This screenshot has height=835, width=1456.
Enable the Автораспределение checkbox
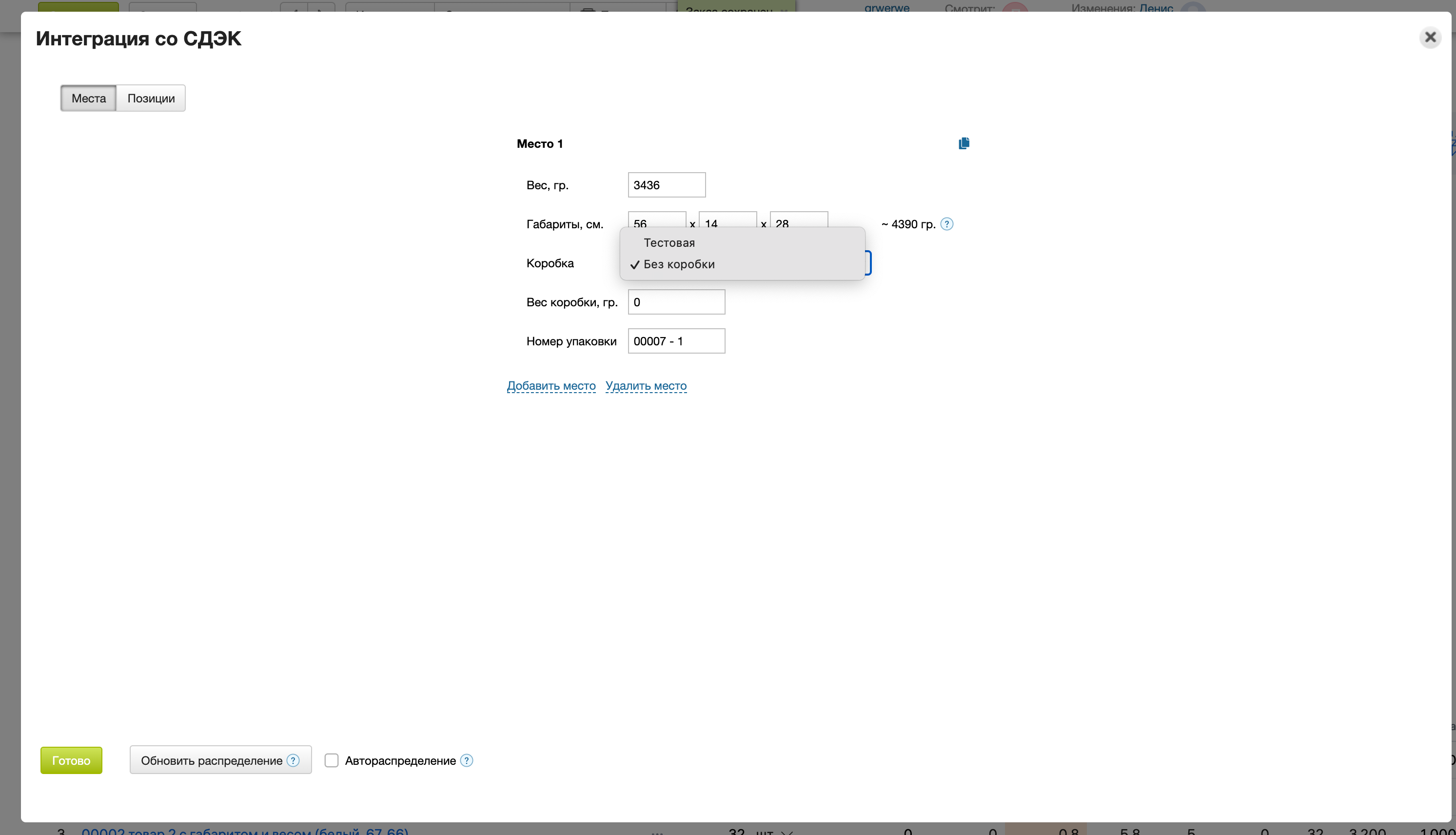331,760
